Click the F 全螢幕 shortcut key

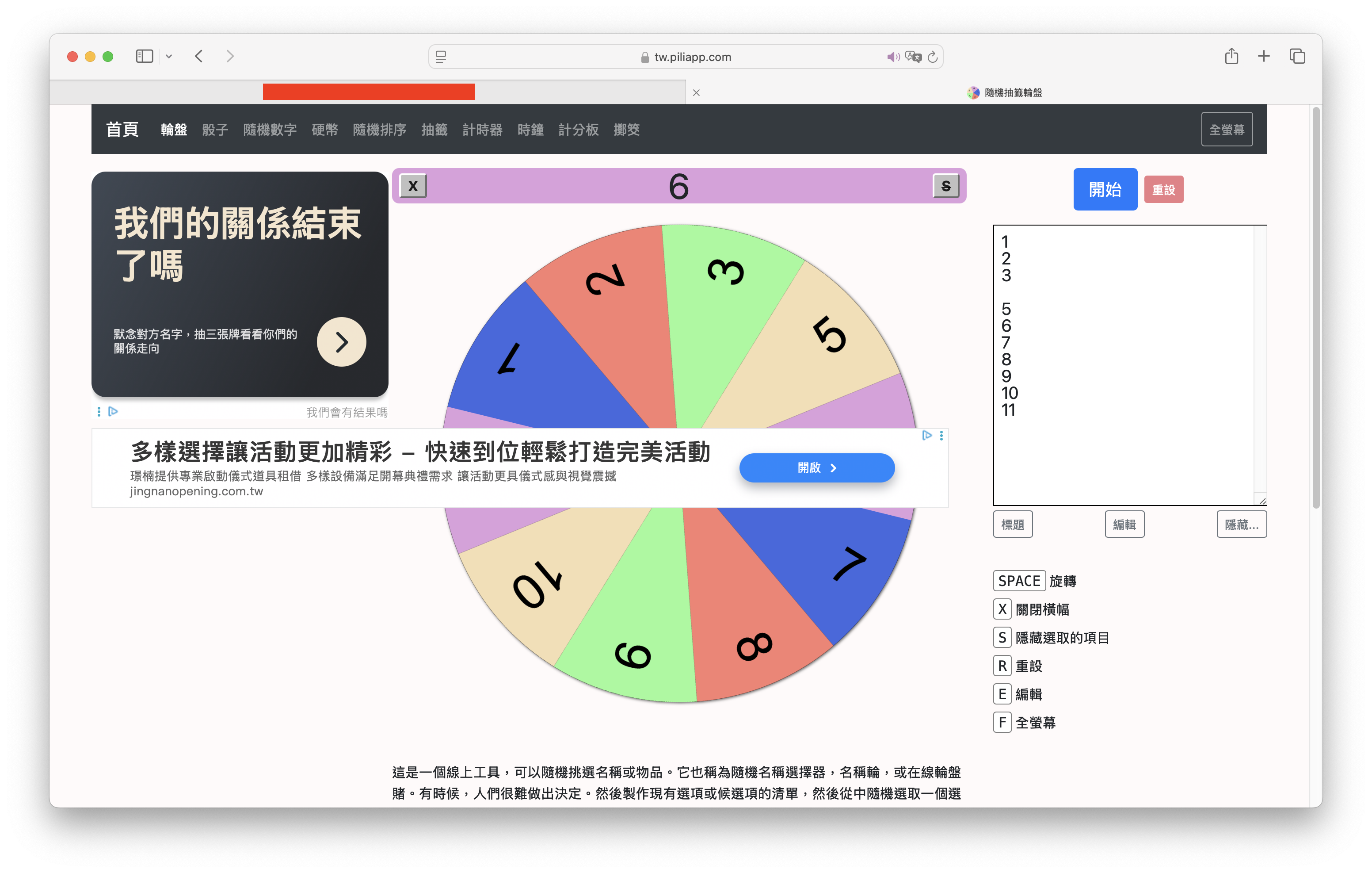coord(1002,723)
